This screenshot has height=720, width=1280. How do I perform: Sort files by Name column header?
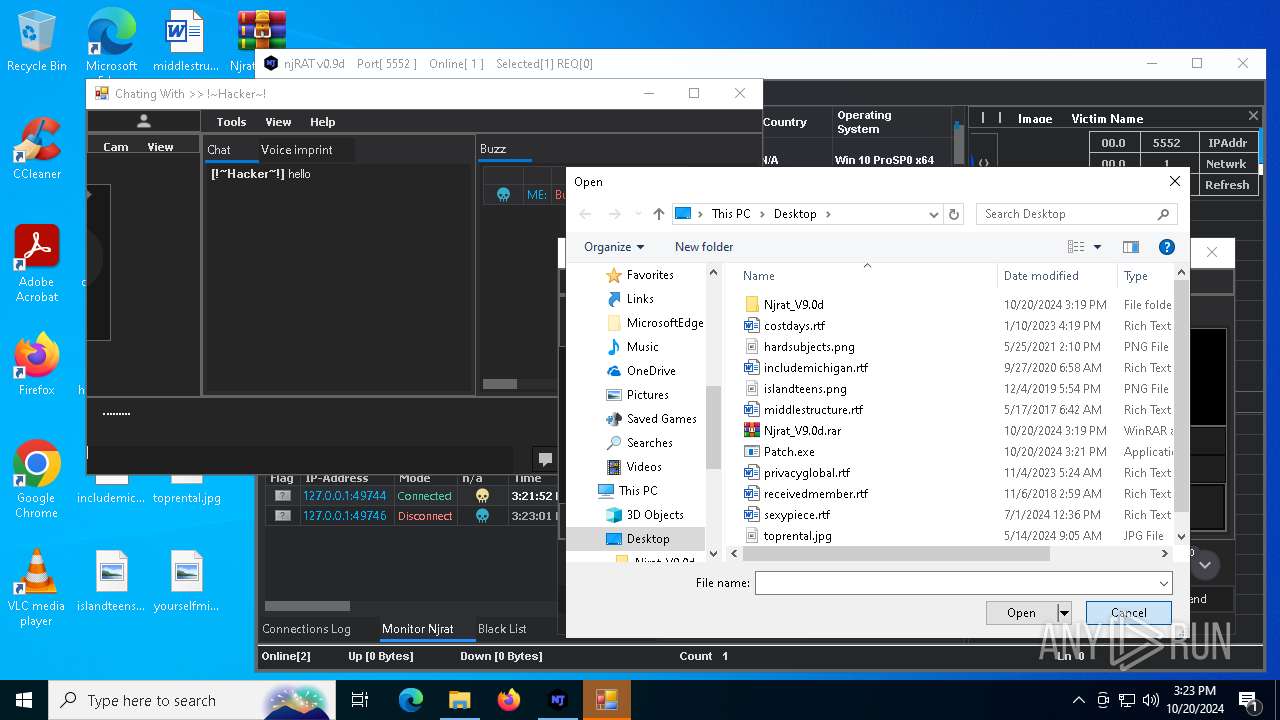point(866,276)
